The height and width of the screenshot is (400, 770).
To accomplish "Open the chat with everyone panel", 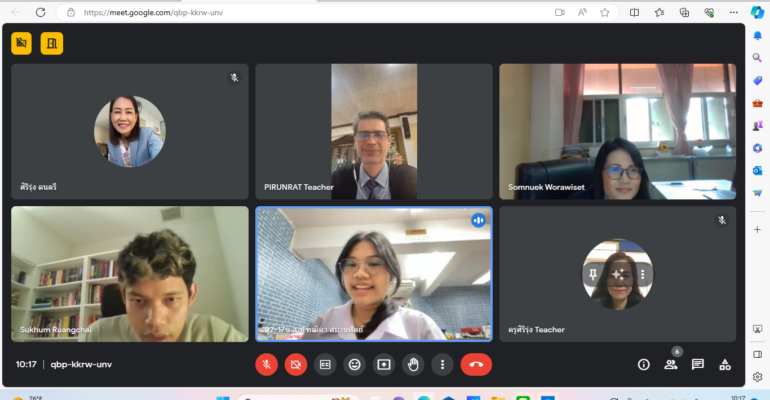I will pos(698,365).
